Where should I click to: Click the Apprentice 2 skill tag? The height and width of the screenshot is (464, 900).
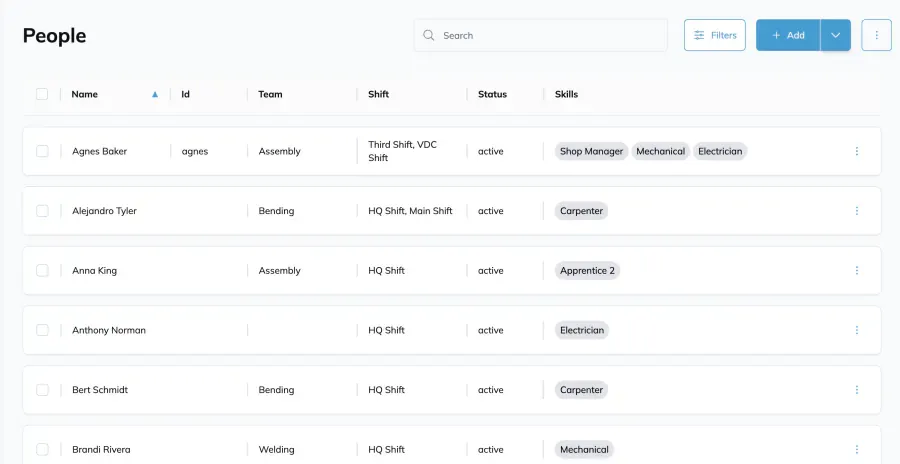(x=587, y=270)
